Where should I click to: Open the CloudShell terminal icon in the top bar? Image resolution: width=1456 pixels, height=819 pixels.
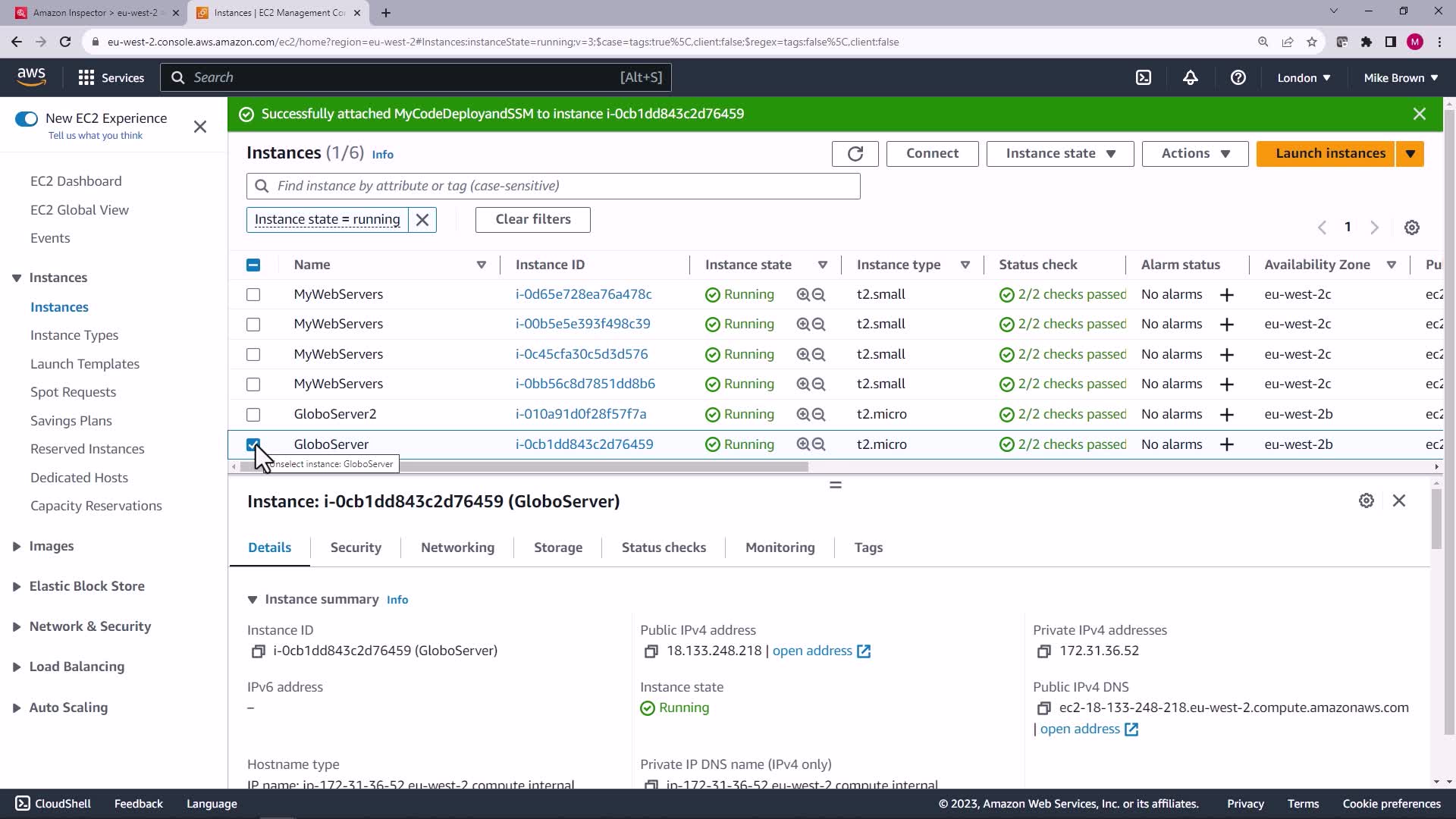(x=1143, y=77)
